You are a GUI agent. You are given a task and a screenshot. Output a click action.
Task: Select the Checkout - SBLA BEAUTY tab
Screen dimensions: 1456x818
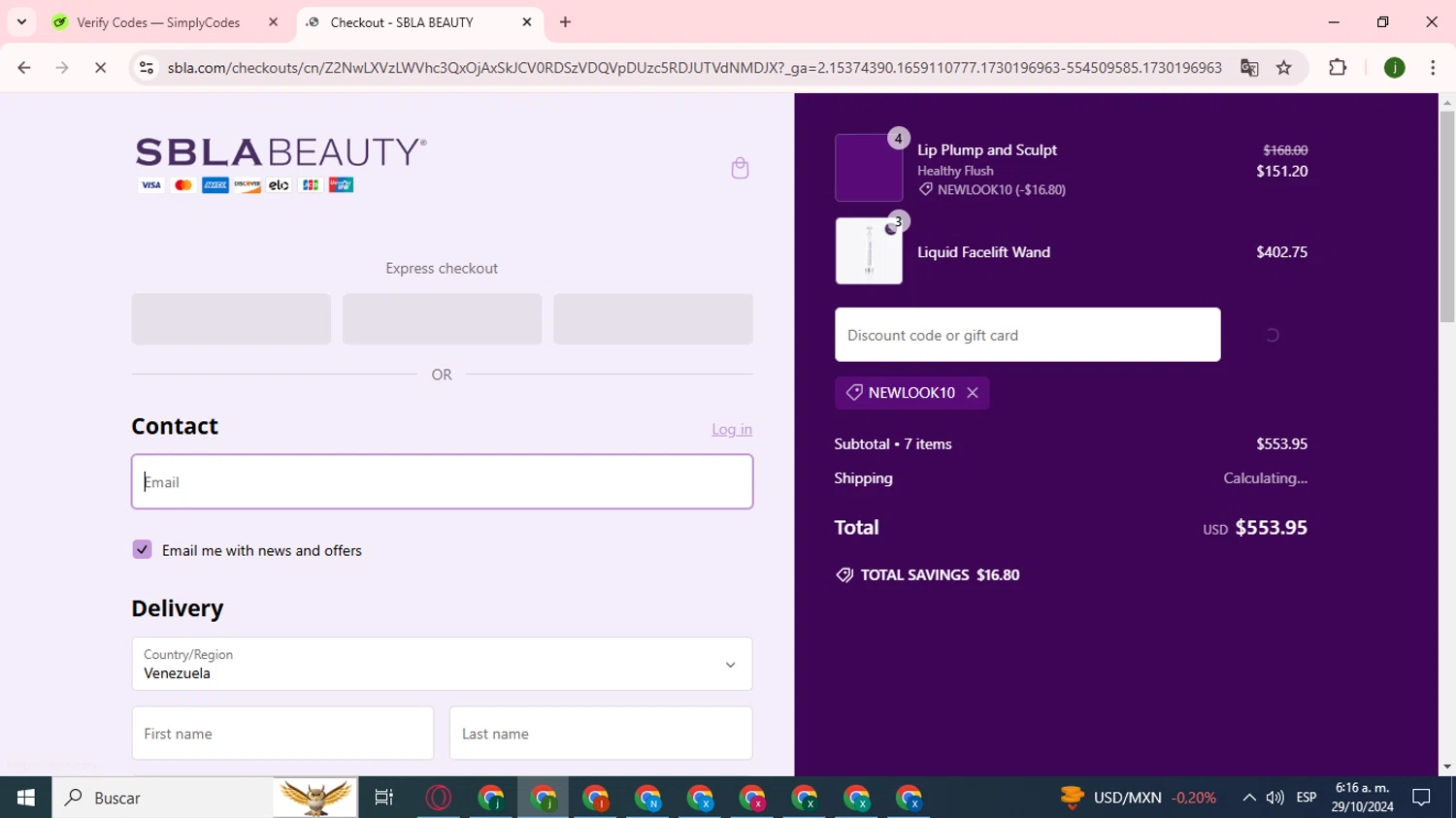(401, 22)
